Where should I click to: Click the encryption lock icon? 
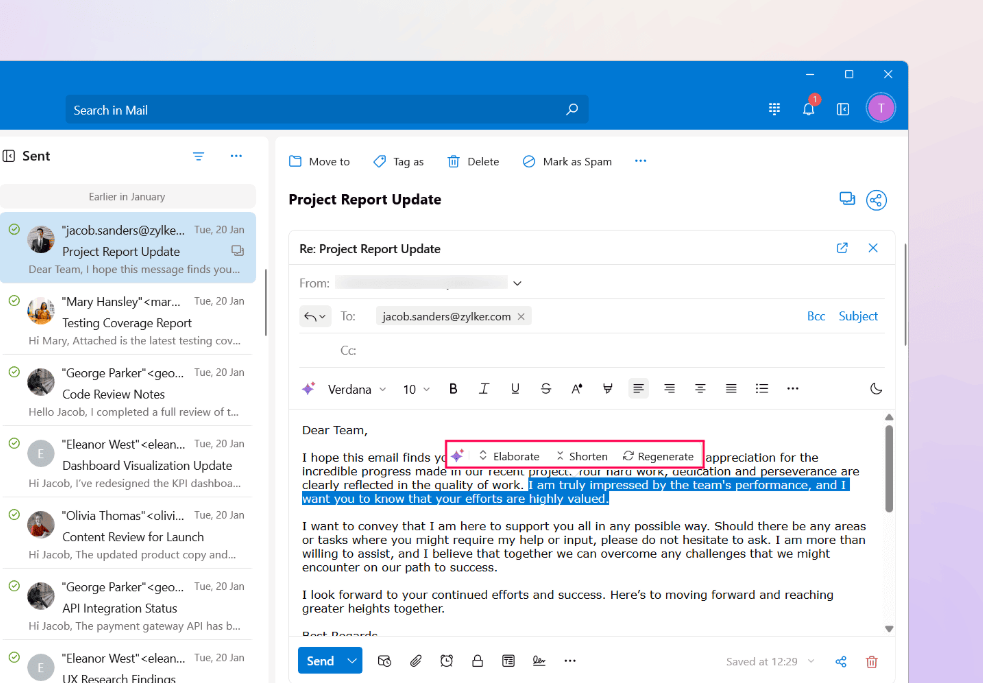(x=477, y=661)
